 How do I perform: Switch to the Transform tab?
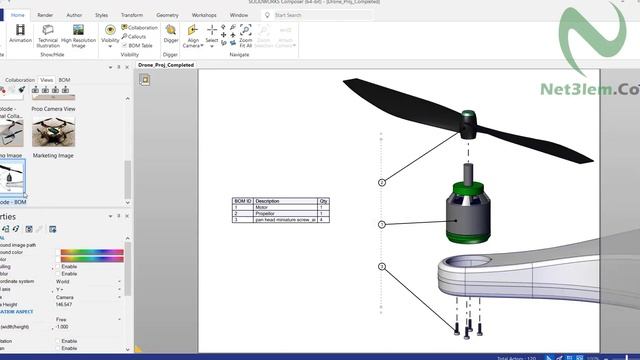point(132,15)
